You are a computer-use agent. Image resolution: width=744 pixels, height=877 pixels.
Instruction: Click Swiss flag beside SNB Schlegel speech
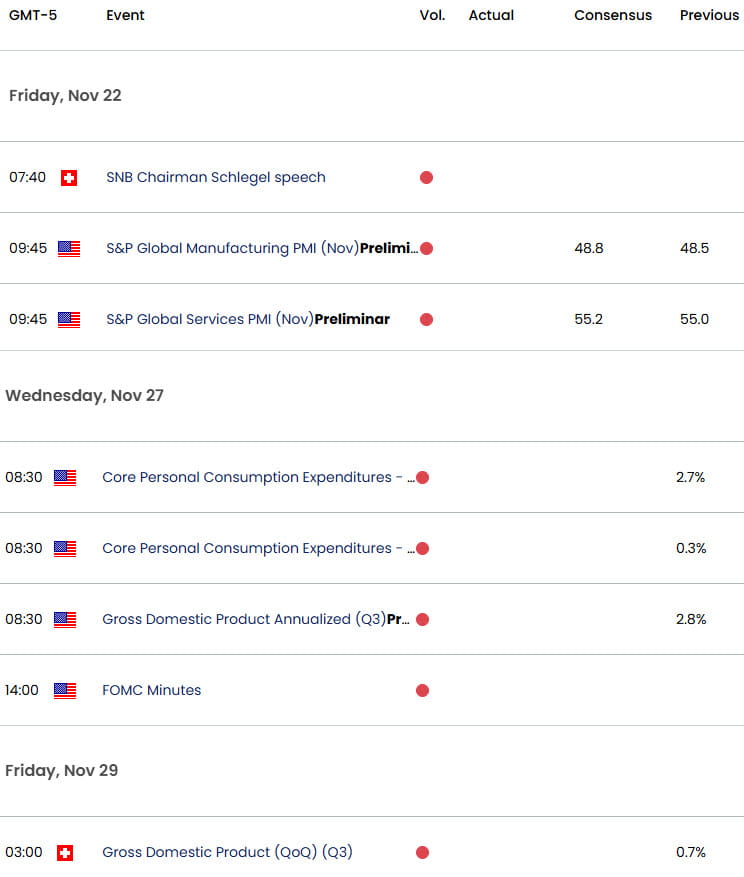pyautogui.click(x=69, y=178)
